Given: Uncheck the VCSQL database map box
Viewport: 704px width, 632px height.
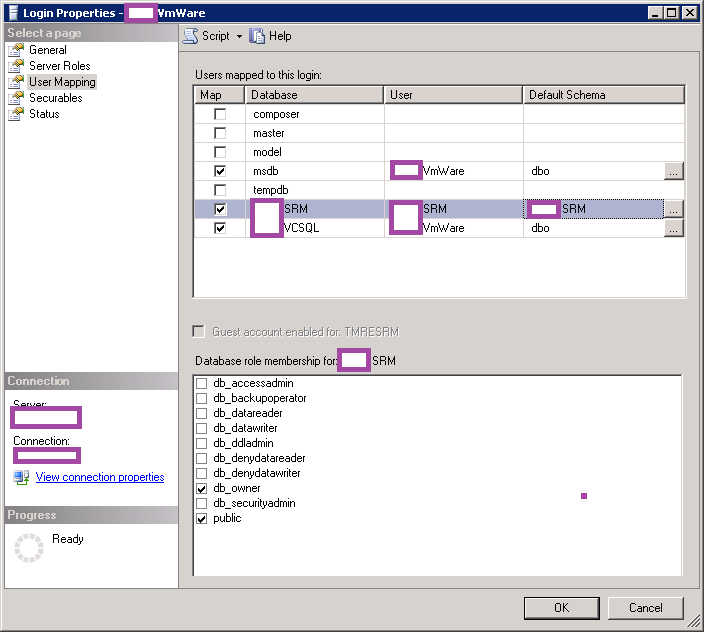Looking at the screenshot, I should (220, 228).
